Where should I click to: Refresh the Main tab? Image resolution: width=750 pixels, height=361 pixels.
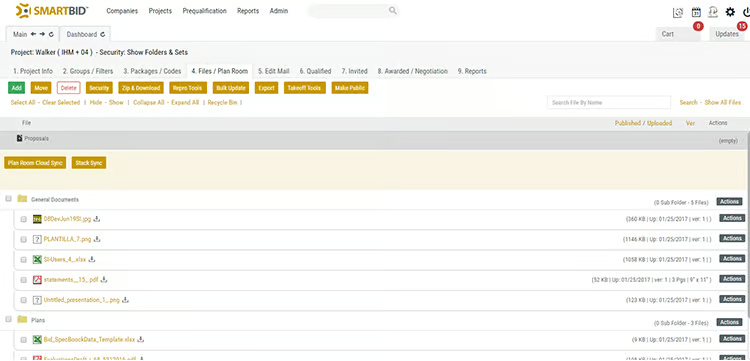pos(51,34)
